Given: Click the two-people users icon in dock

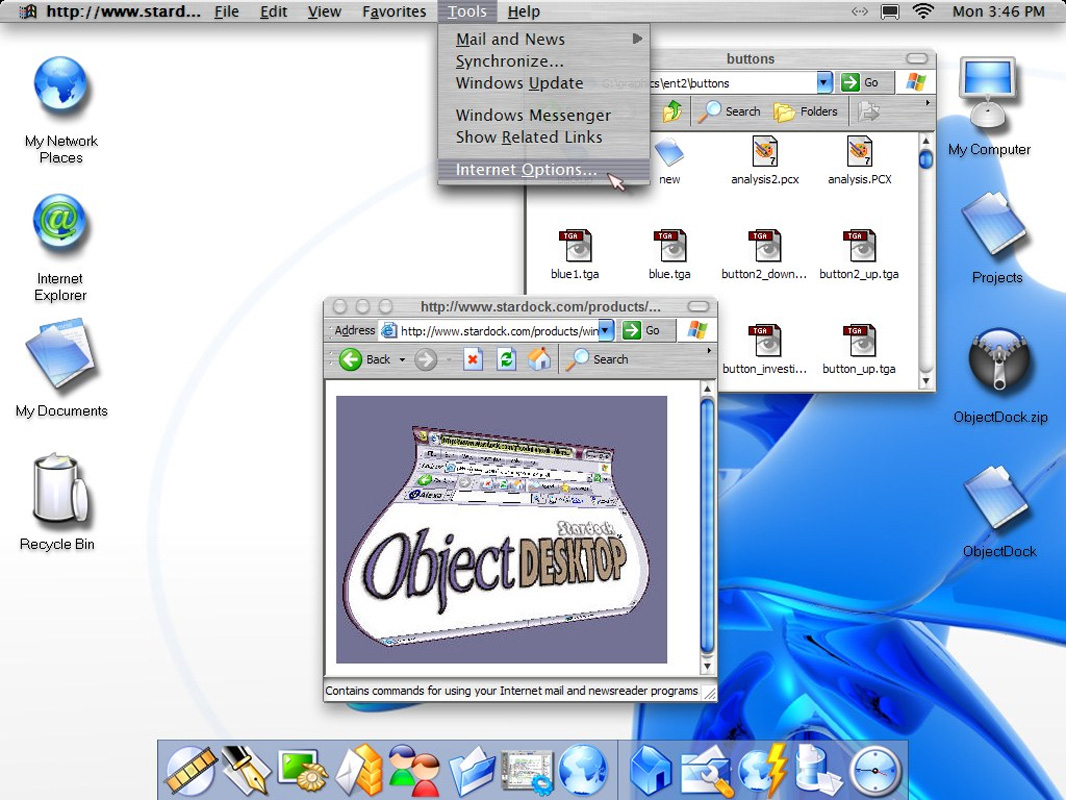Looking at the screenshot, I should pos(414,772).
